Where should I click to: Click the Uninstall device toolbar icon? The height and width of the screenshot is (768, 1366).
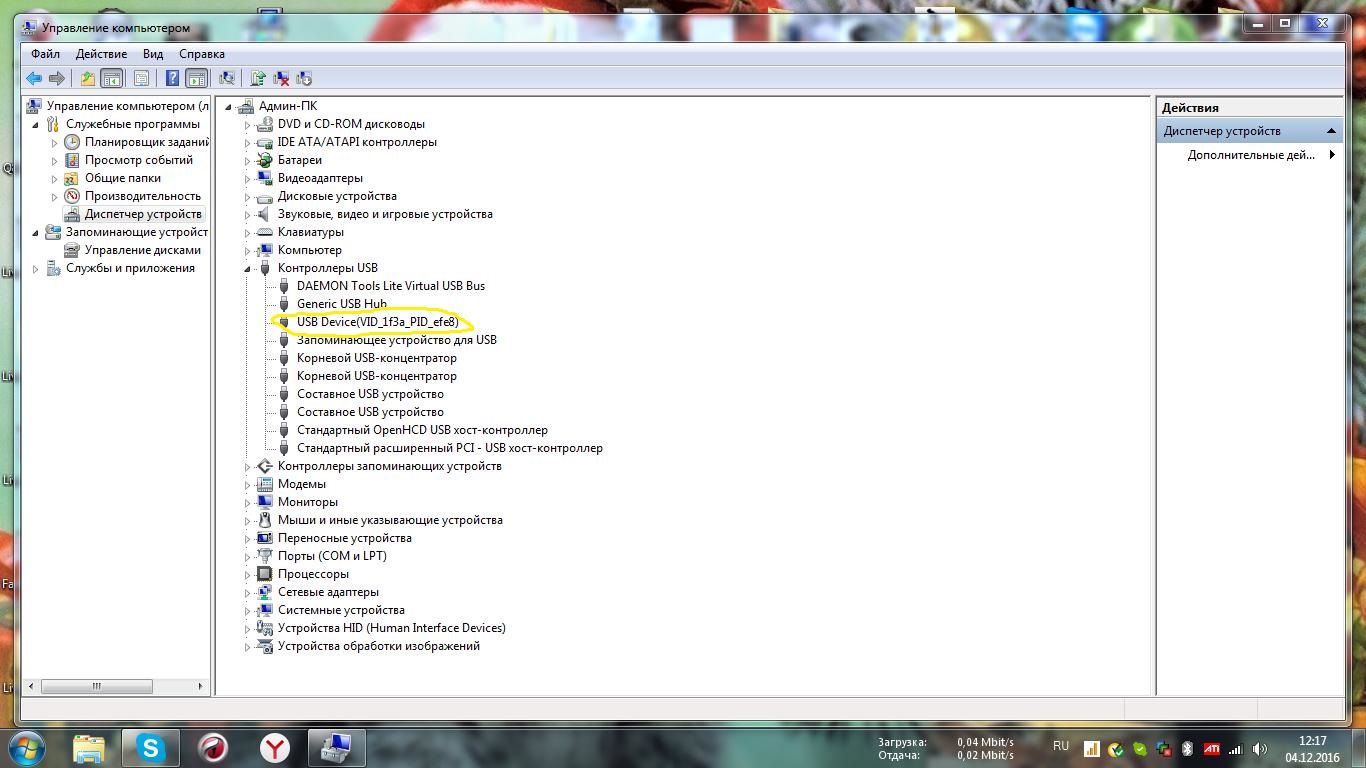point(281,78)
